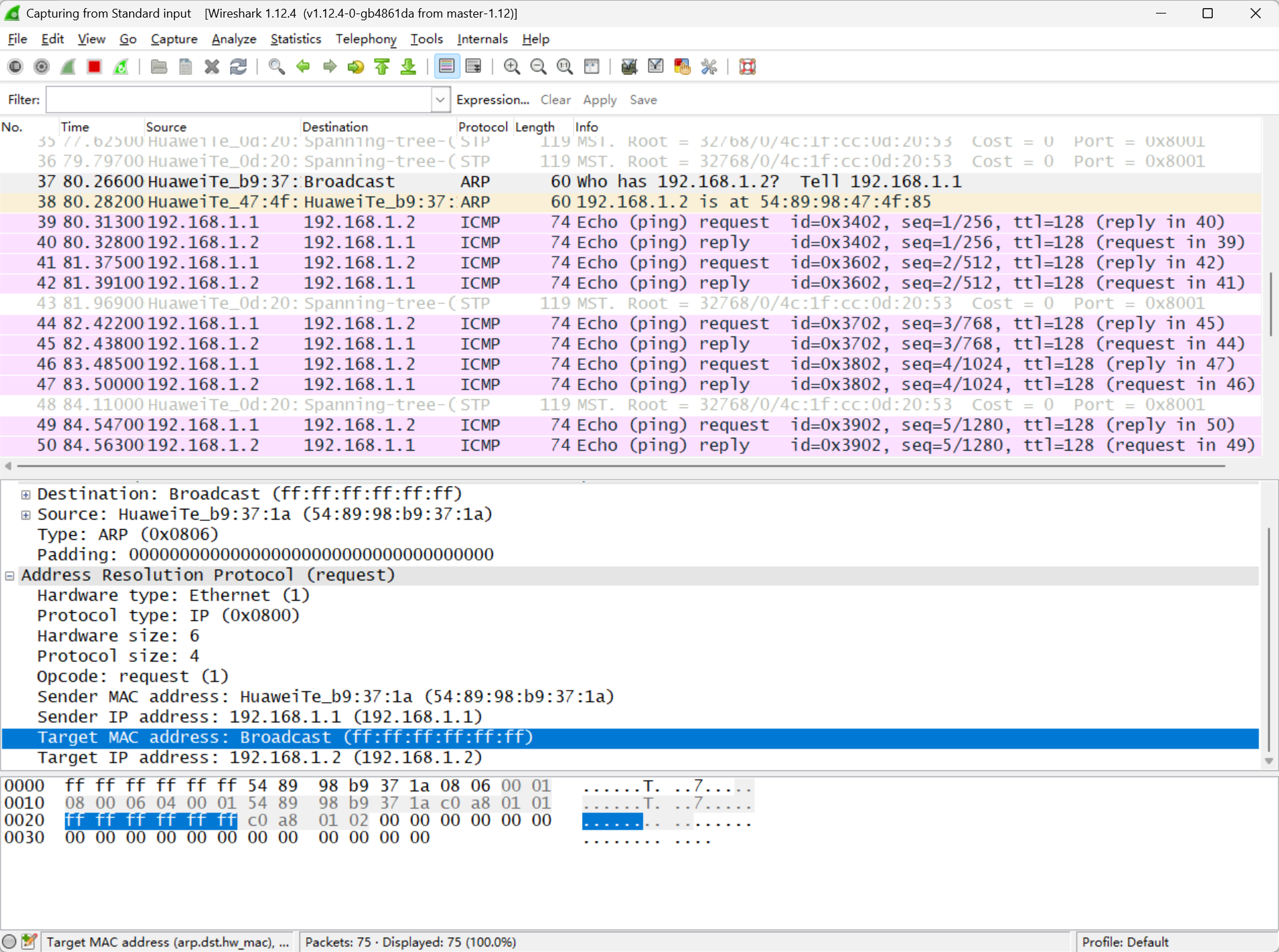This screenshot has width=1279, height=952.
Task: Collapse the Address Resolution Protocol section
Action: tap(9, 576)
